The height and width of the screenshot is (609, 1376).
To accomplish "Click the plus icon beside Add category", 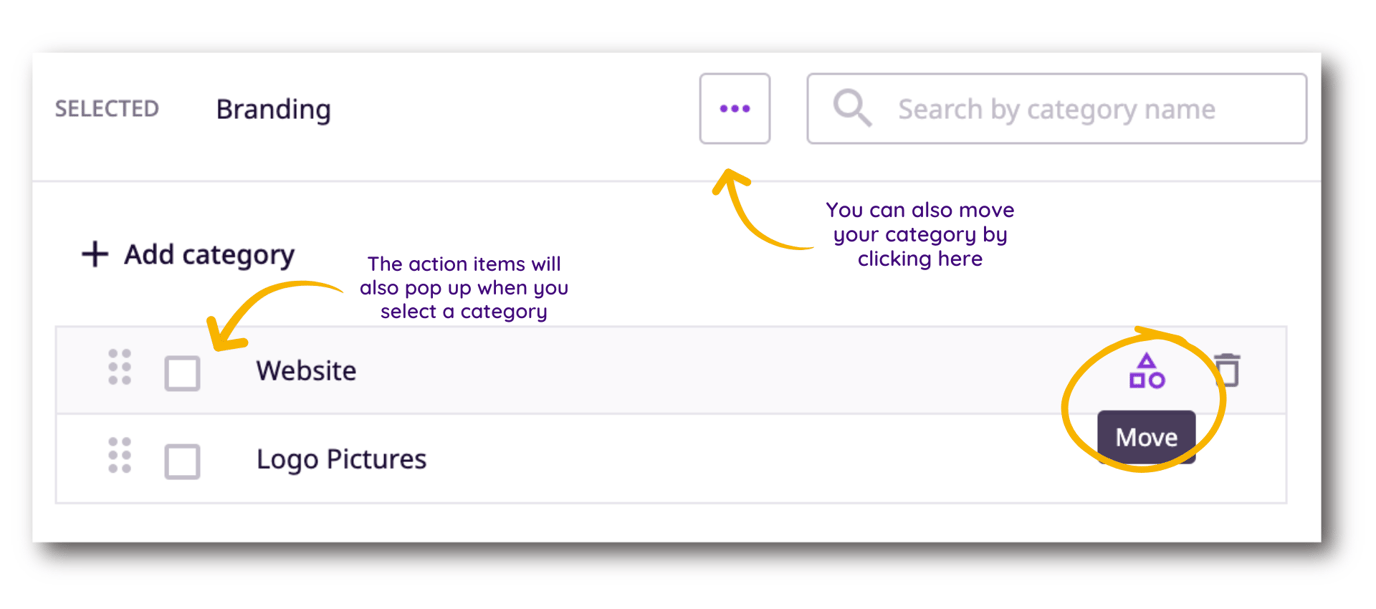I will coord(94,254).
